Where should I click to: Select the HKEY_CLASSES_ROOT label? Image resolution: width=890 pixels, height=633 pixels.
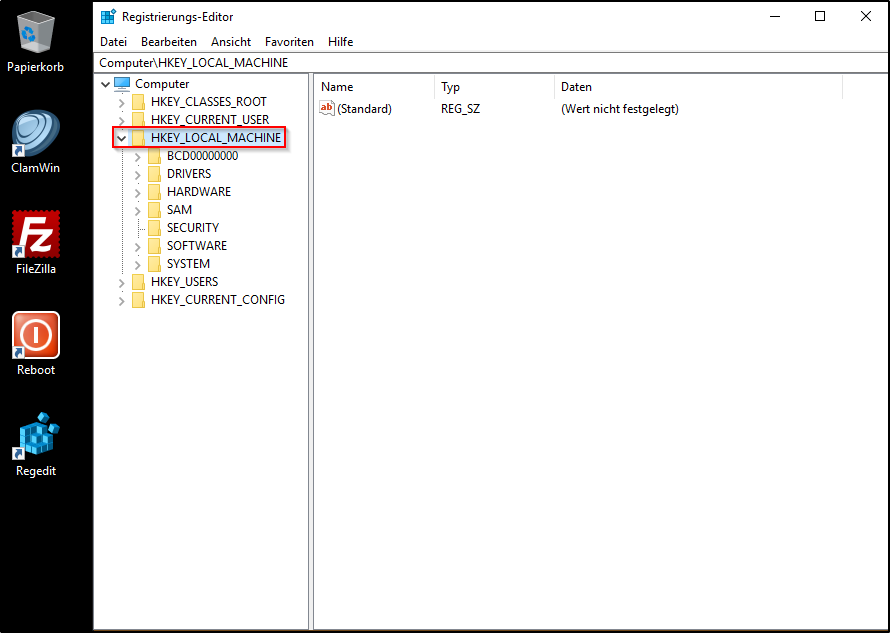coord(209,102)
